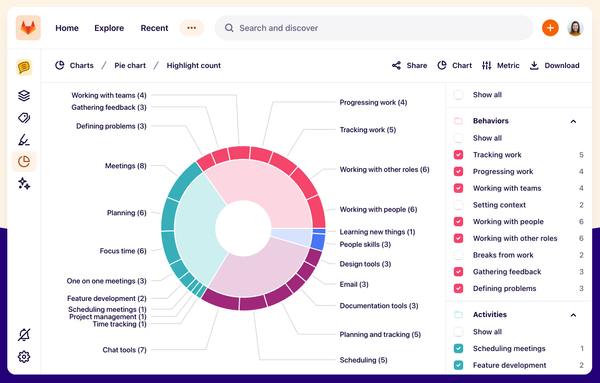The height and width of the screenshot is (383, 600).
Task: Click the Share network icon
Action: tap(396, 65)
